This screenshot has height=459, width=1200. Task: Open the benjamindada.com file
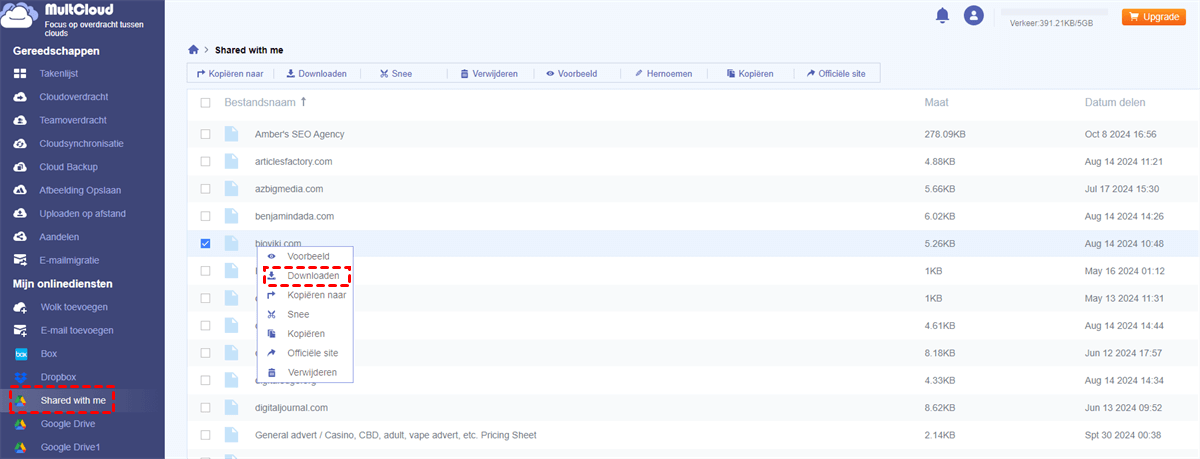[294, 216]
